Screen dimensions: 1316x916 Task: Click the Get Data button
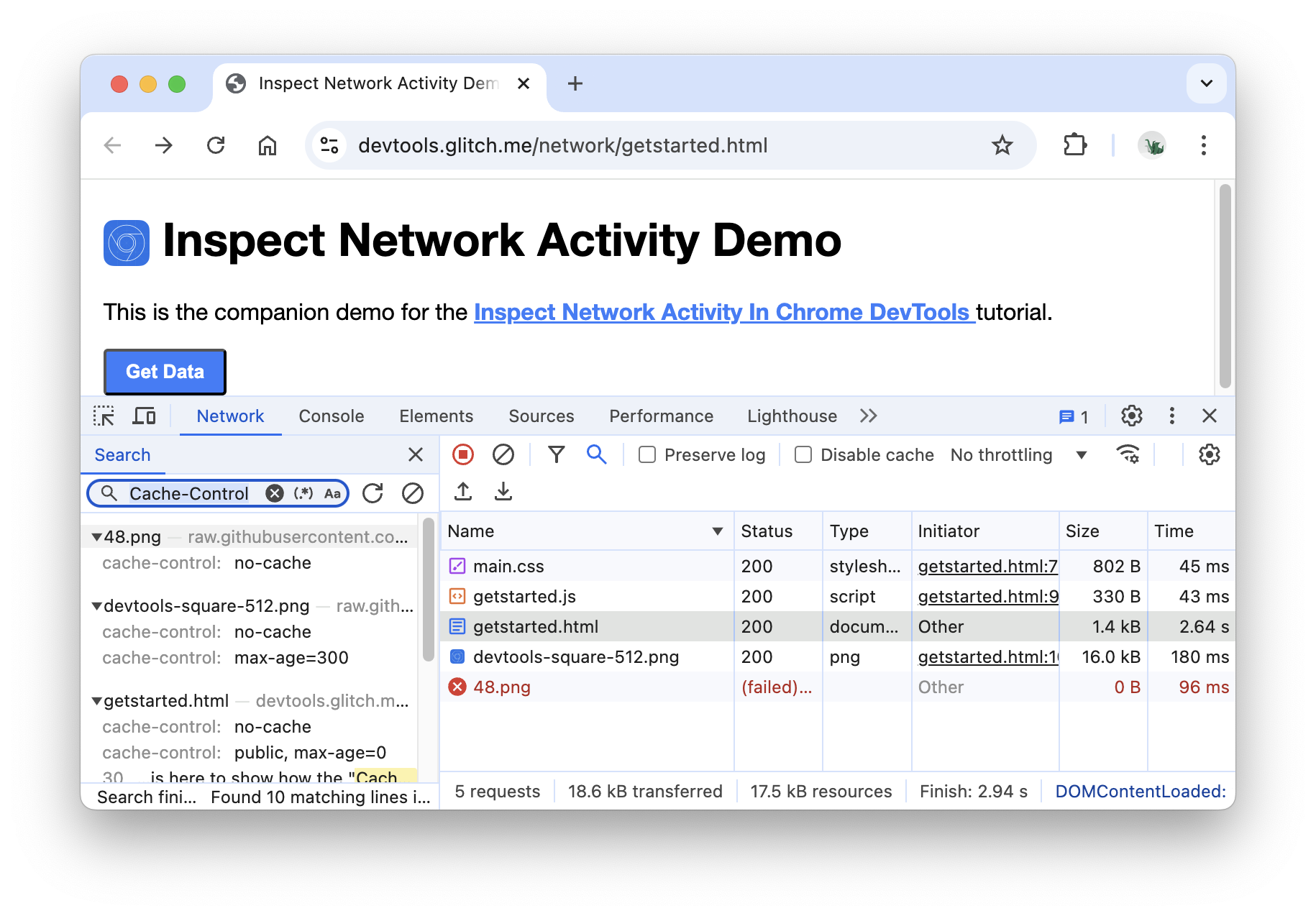pos(165,371)
